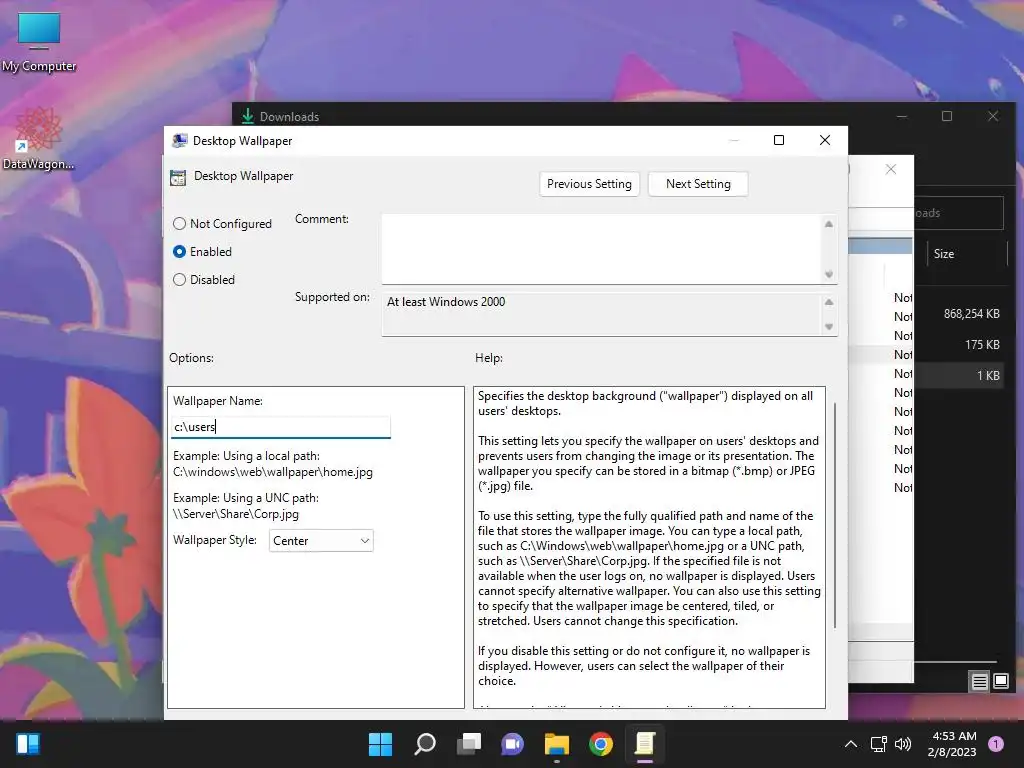Screen dimensions: 1024x768
Task: Close the window behind Desktop Wallpaper dialog
Action: [891, 169]
